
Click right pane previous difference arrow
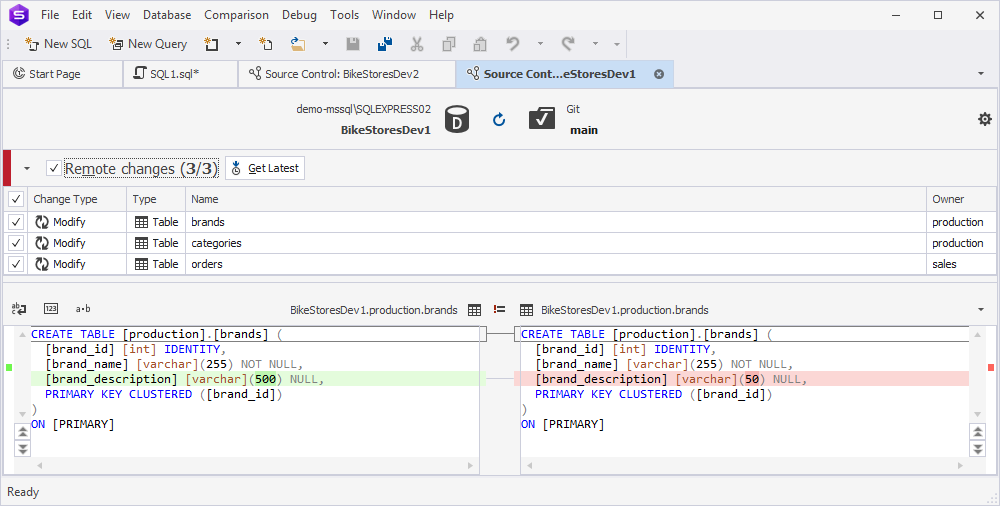[x=977, y=433]
